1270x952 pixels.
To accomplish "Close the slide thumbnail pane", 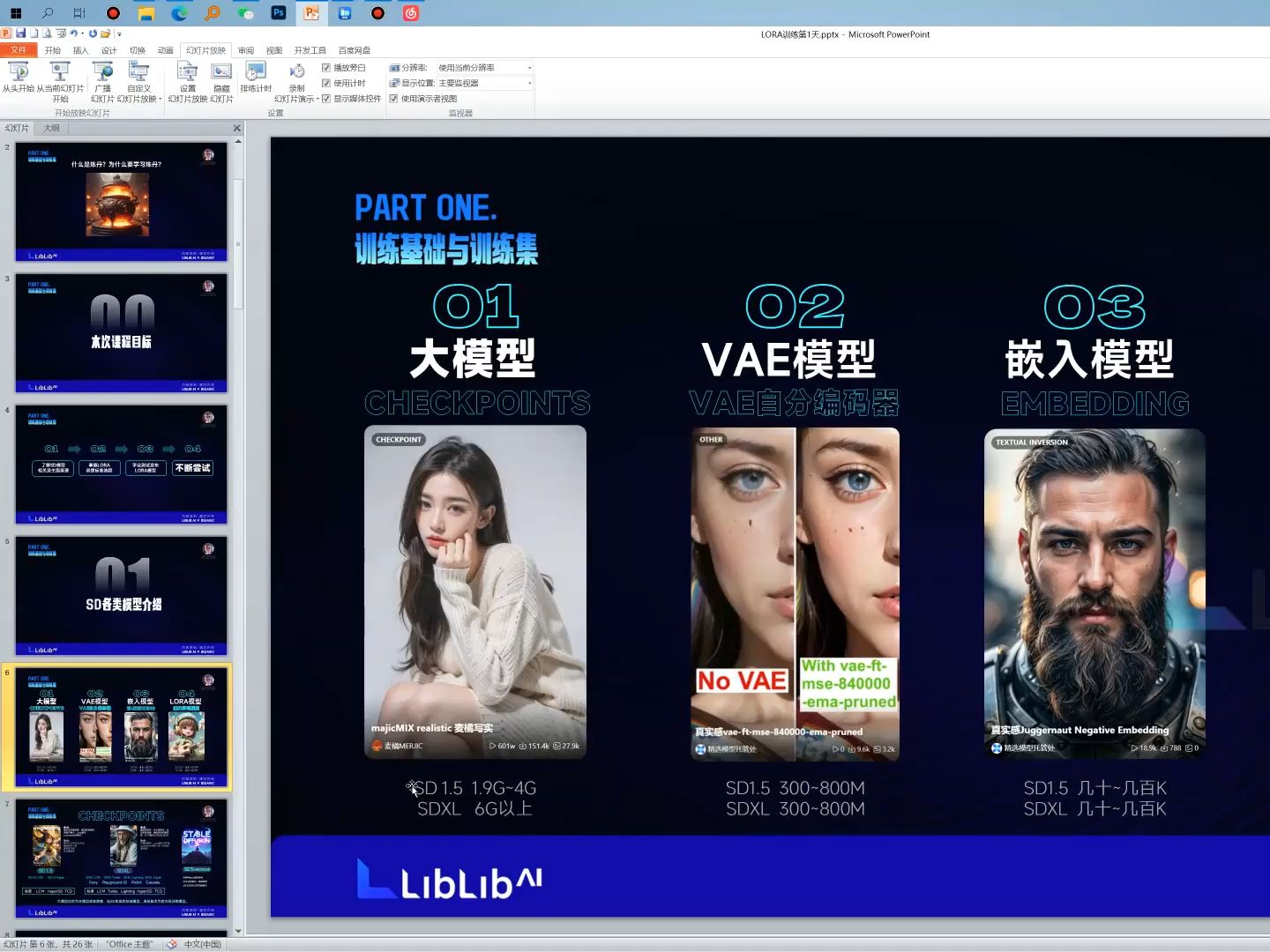I will 236,129.
